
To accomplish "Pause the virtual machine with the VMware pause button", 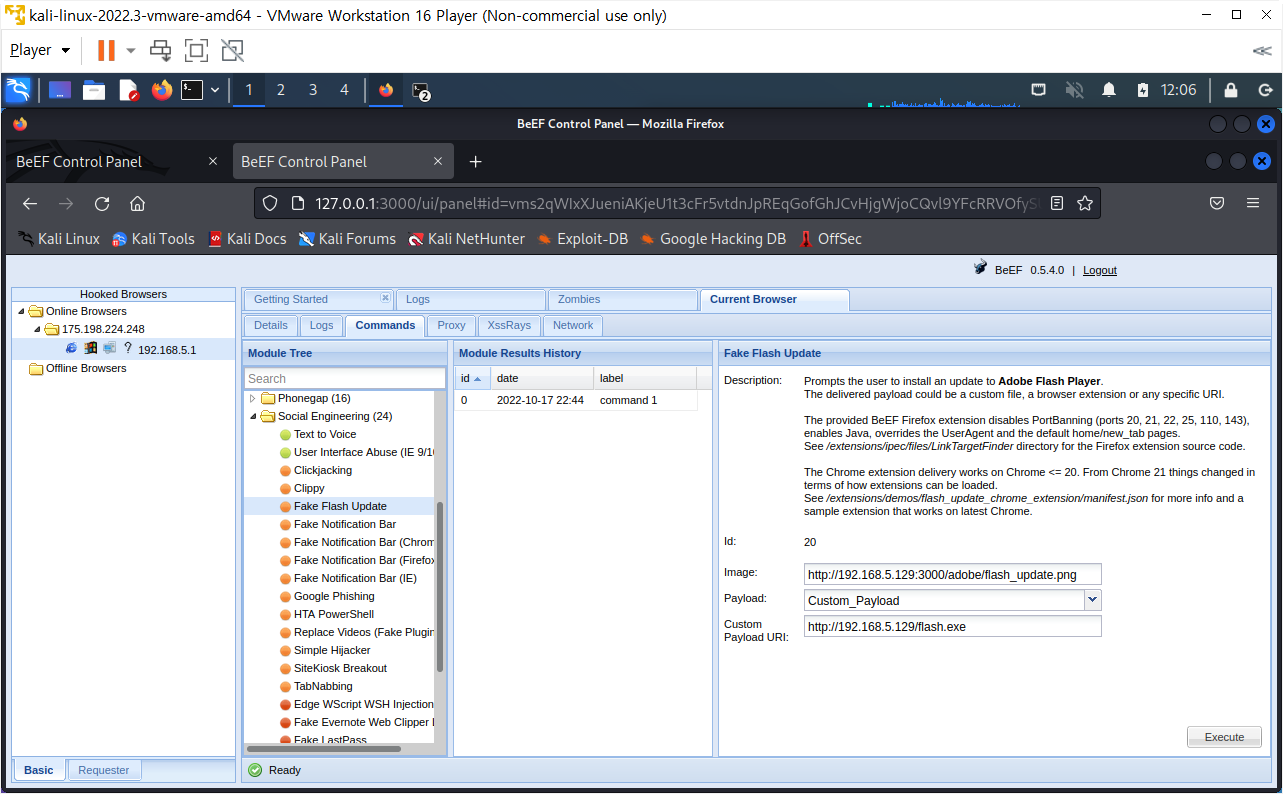I will [x=106, y=50].
